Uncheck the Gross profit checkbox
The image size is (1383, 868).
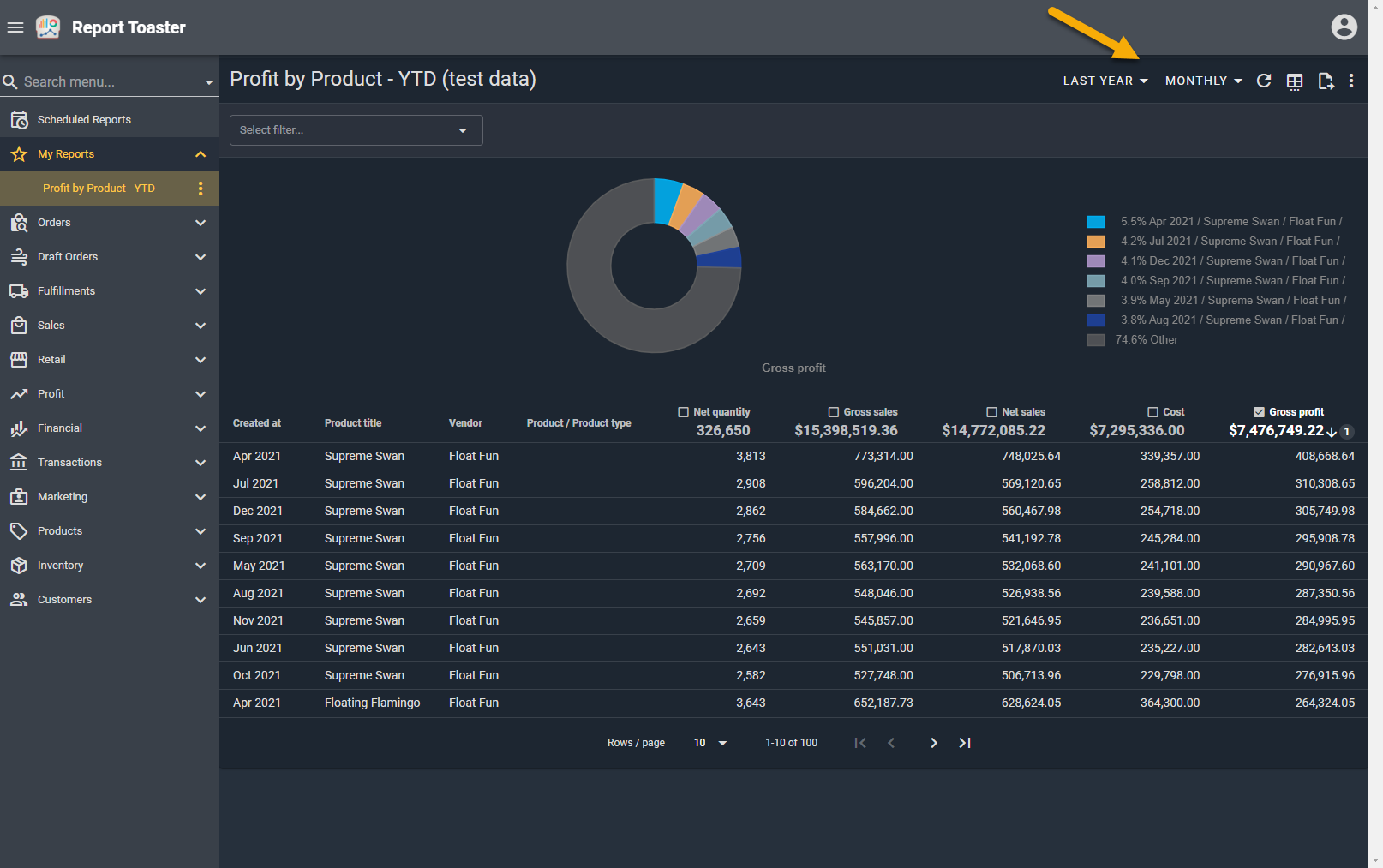click(x=1259, y=412)
